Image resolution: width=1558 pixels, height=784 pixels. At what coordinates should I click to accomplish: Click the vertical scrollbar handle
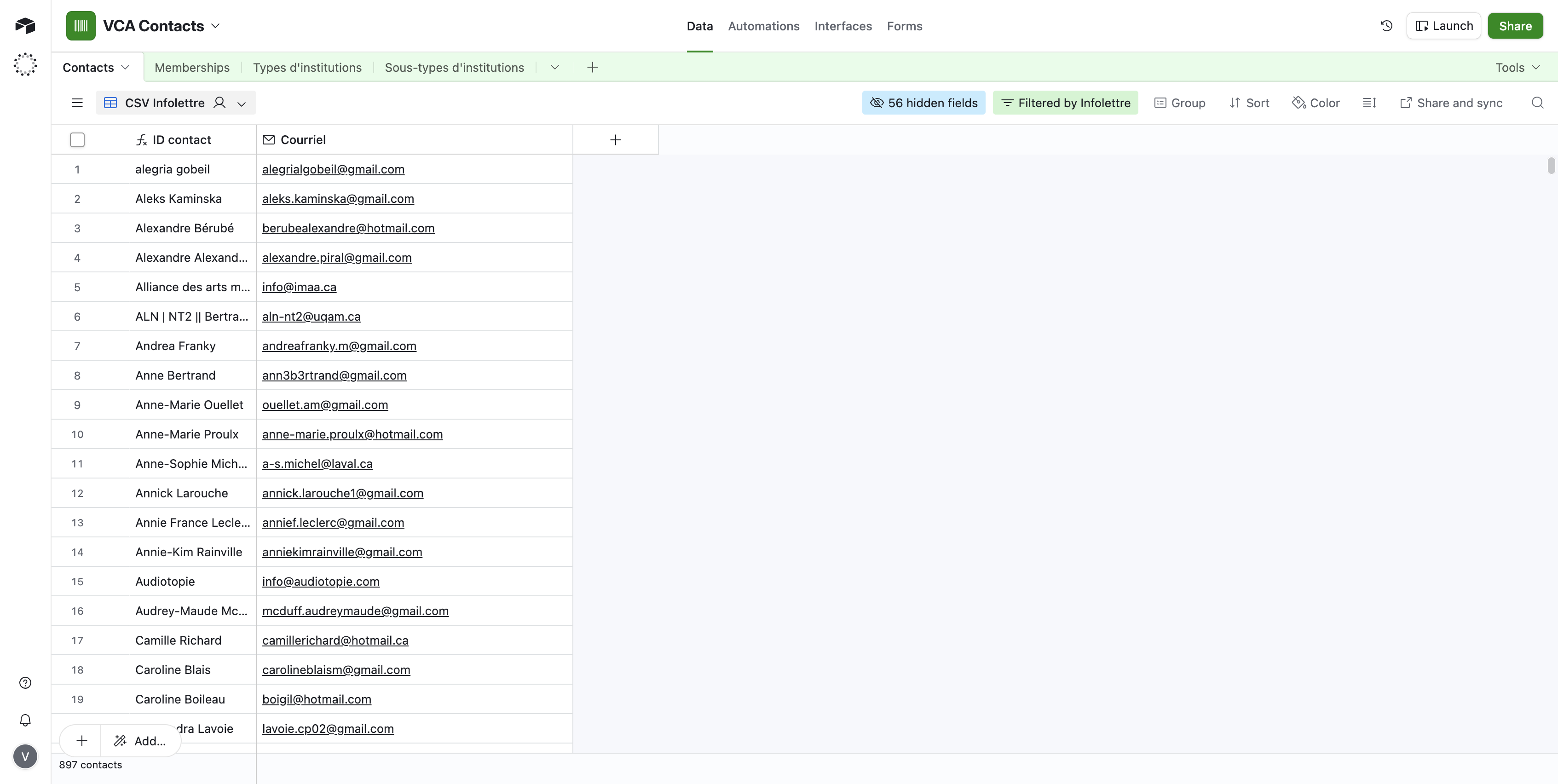pyautogui.click(x=1551, y=165)
